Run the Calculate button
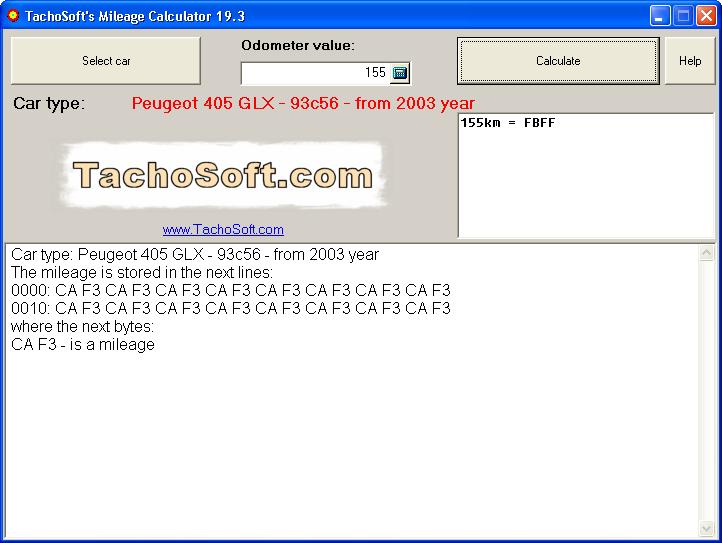 [558, 61]
